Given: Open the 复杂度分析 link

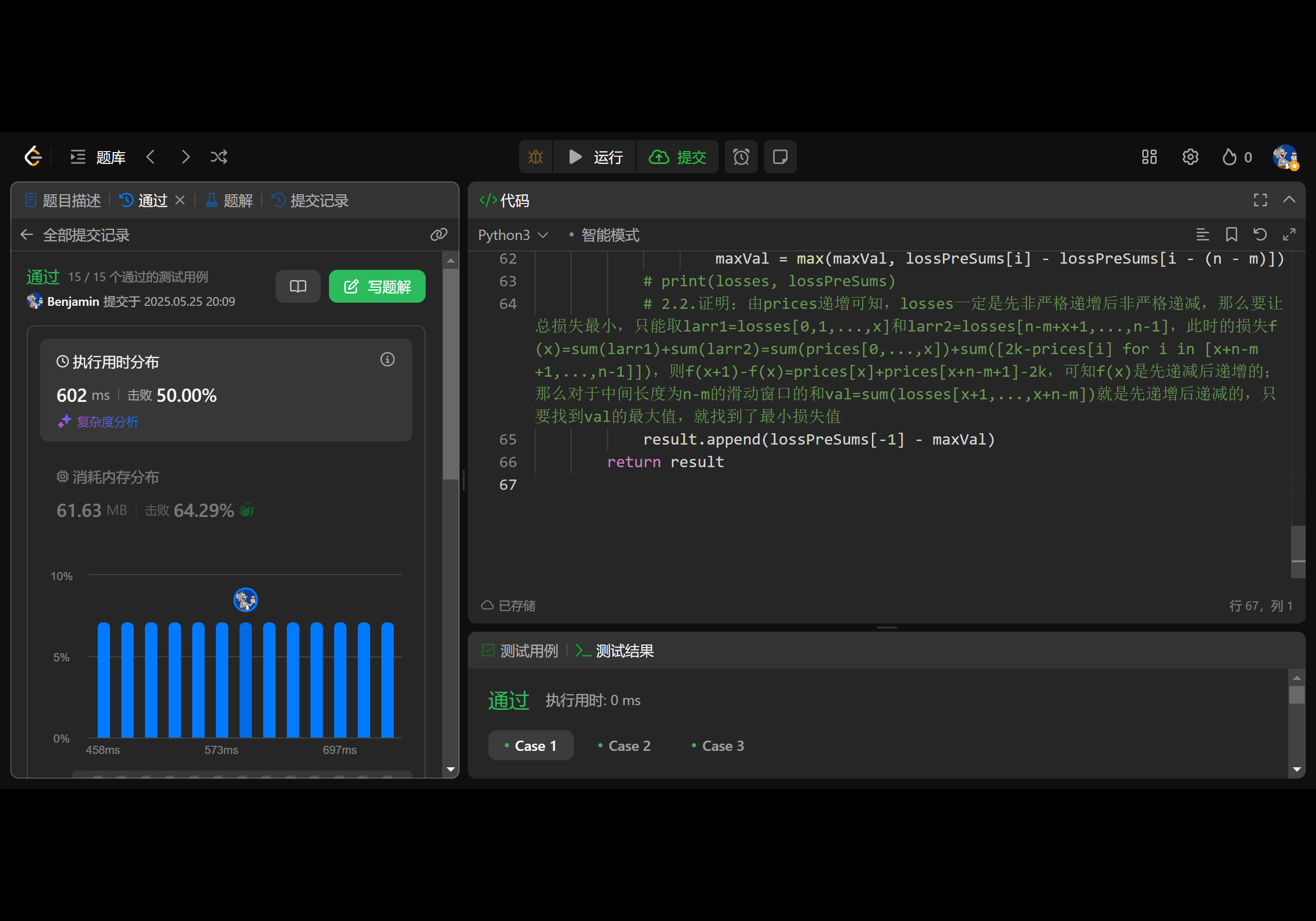Looking at the screenshot, I should (x=107, y=422).
